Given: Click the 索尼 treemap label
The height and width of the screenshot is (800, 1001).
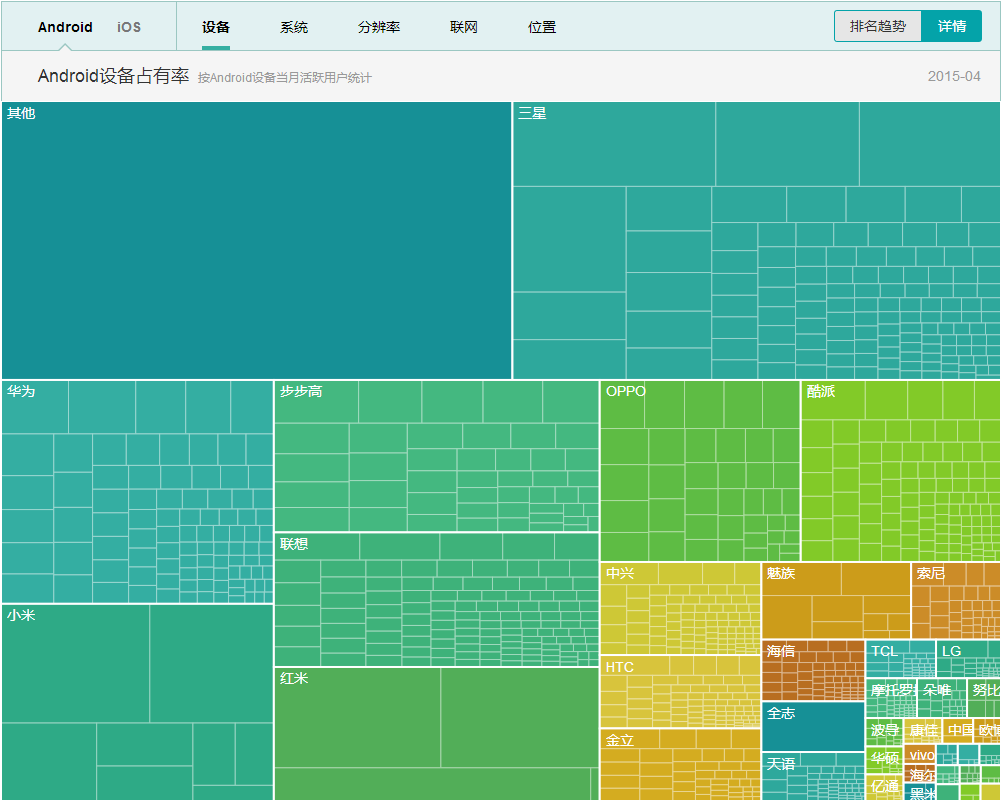Looking at the screenshot, I should 930,573.
